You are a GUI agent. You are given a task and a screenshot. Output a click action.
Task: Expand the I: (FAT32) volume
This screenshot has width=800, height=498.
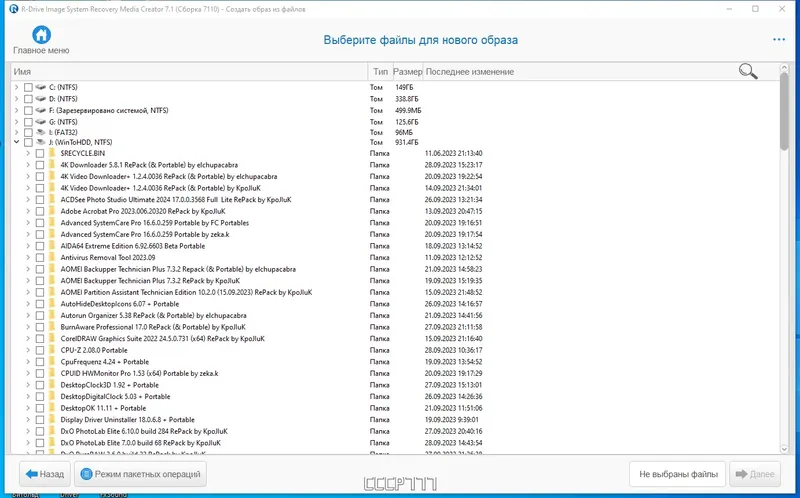coord(17,132)
